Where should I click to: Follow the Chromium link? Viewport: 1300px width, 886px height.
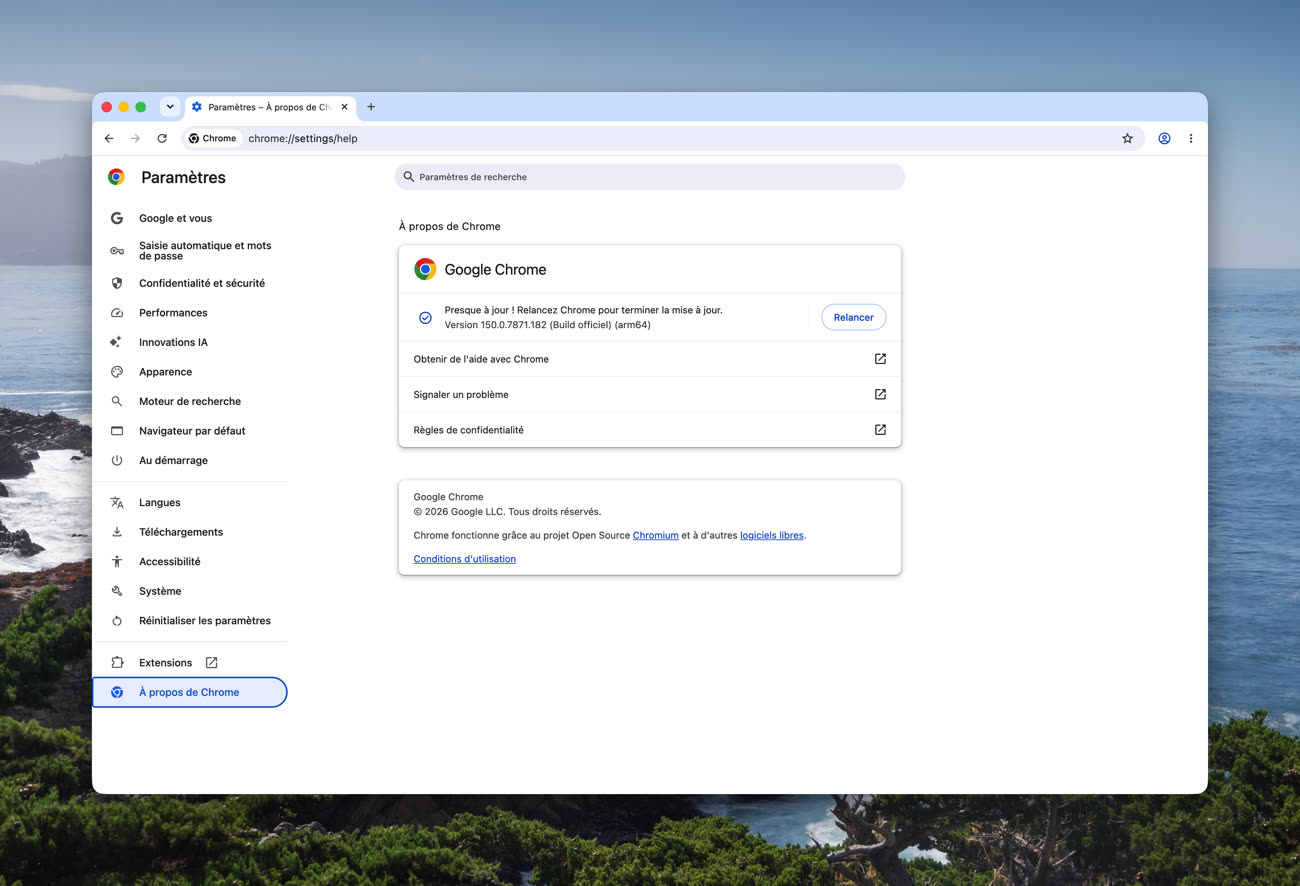tap(656, 535)
